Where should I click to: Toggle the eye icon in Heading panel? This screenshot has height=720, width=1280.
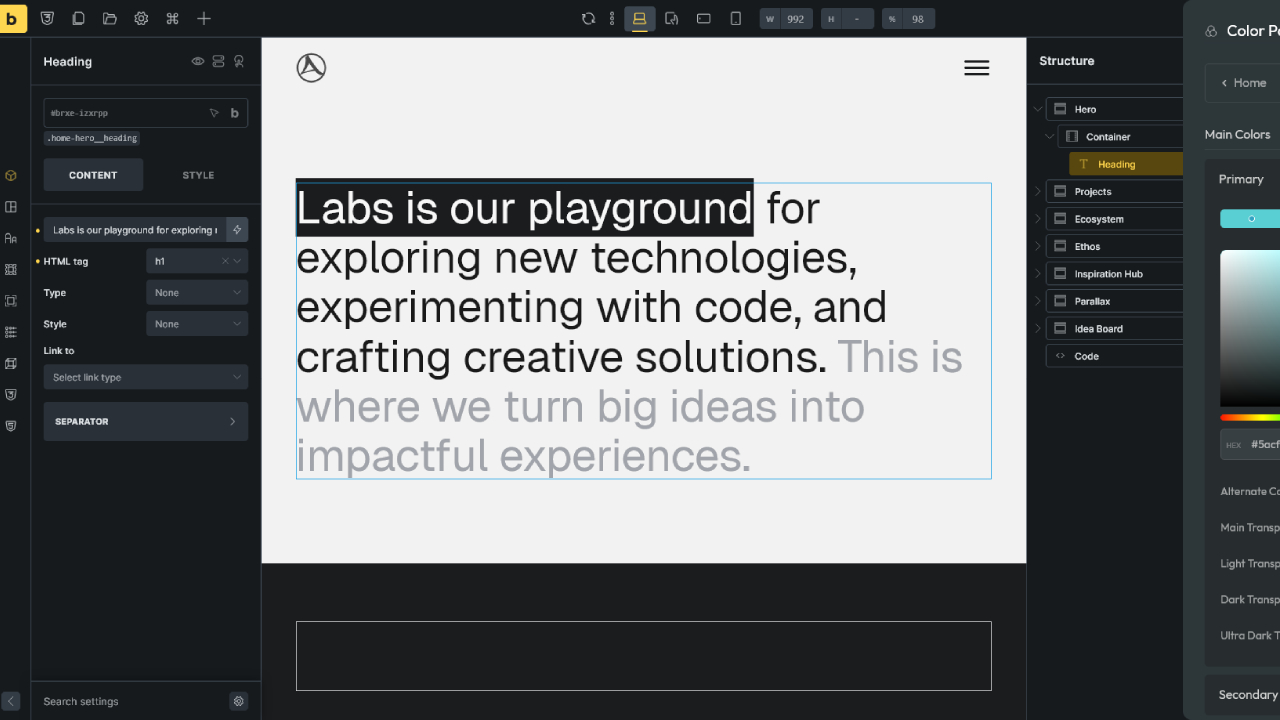[198, 61]
